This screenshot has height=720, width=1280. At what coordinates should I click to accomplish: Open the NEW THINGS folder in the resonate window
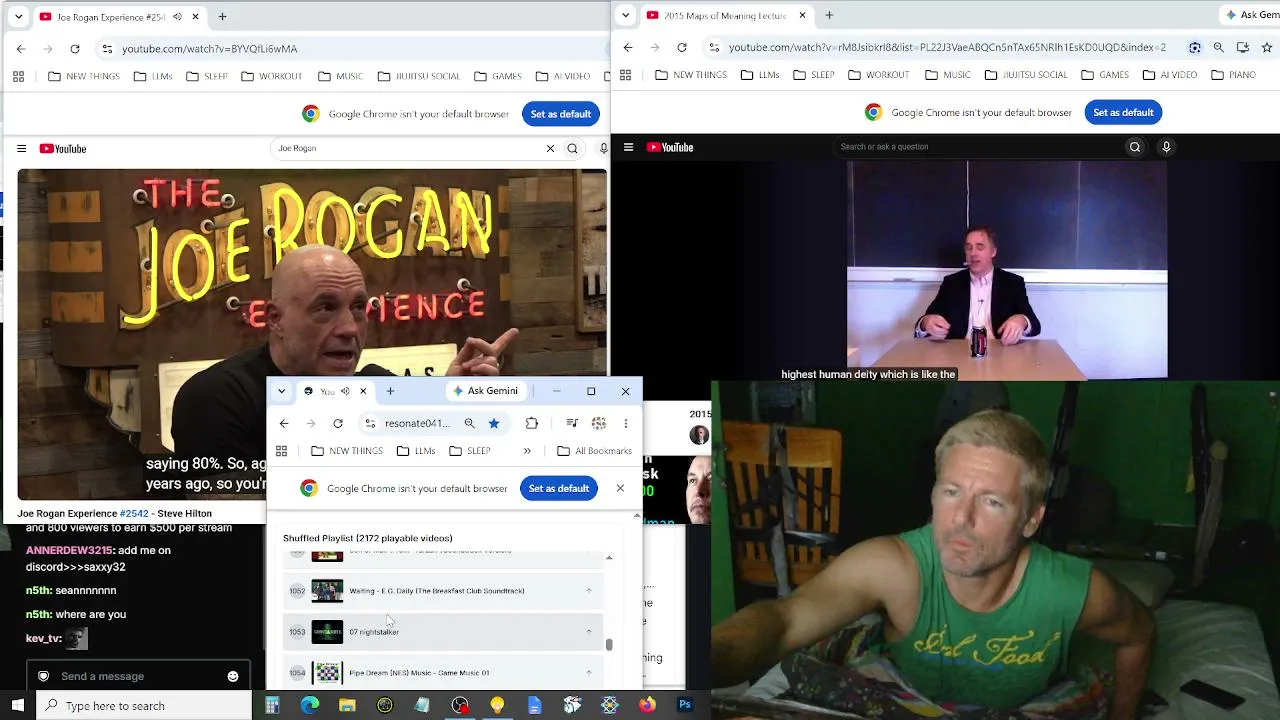347,451
